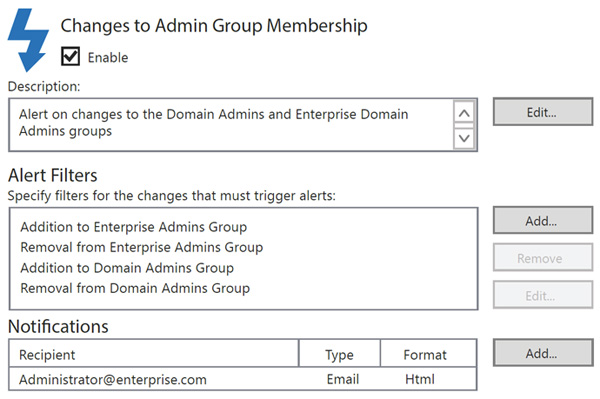Click the Remove filter button
600x399 pixels.
click(x=543, y=258)
